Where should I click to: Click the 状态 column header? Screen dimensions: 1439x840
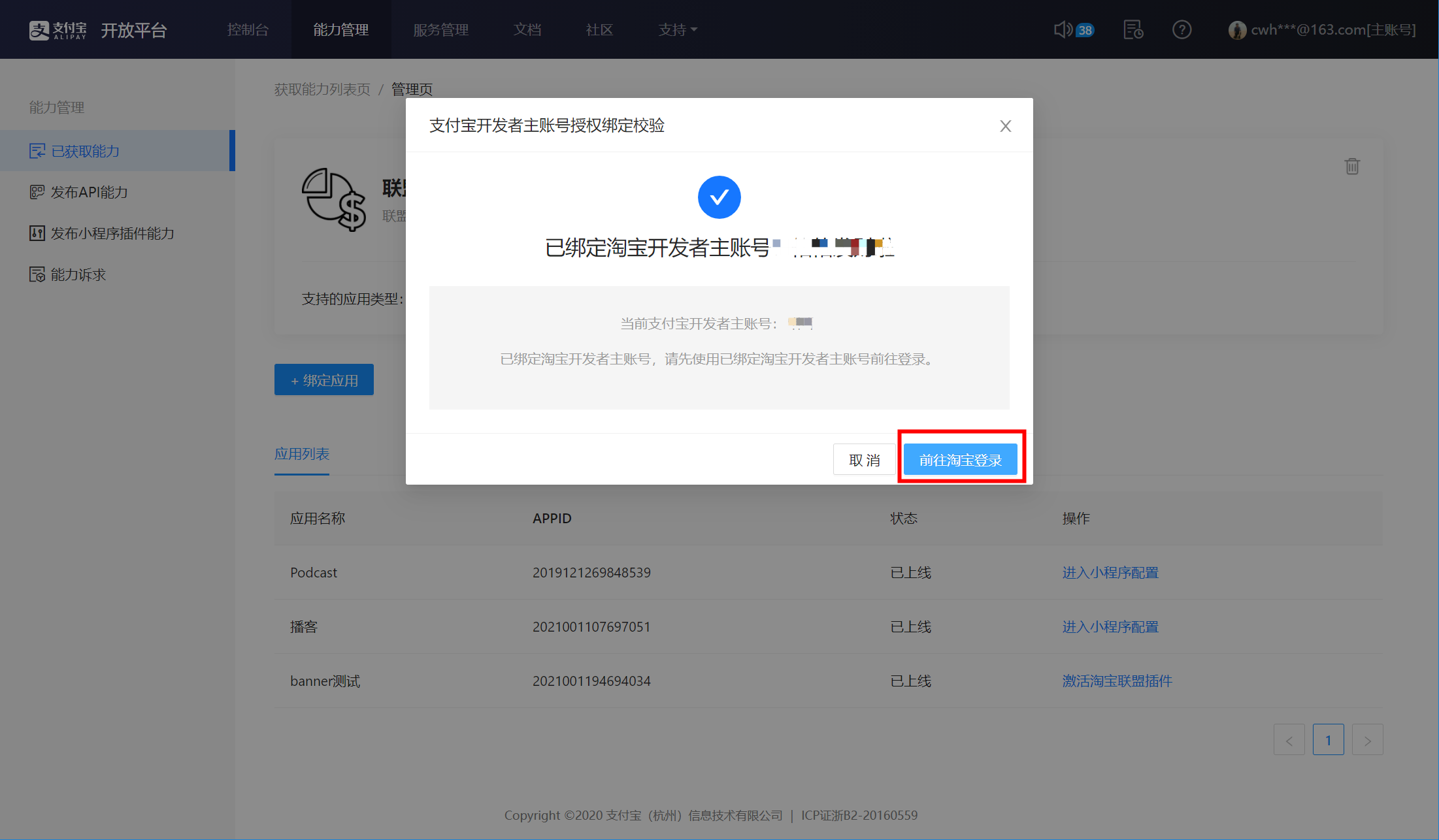click(x=904, y=519)
